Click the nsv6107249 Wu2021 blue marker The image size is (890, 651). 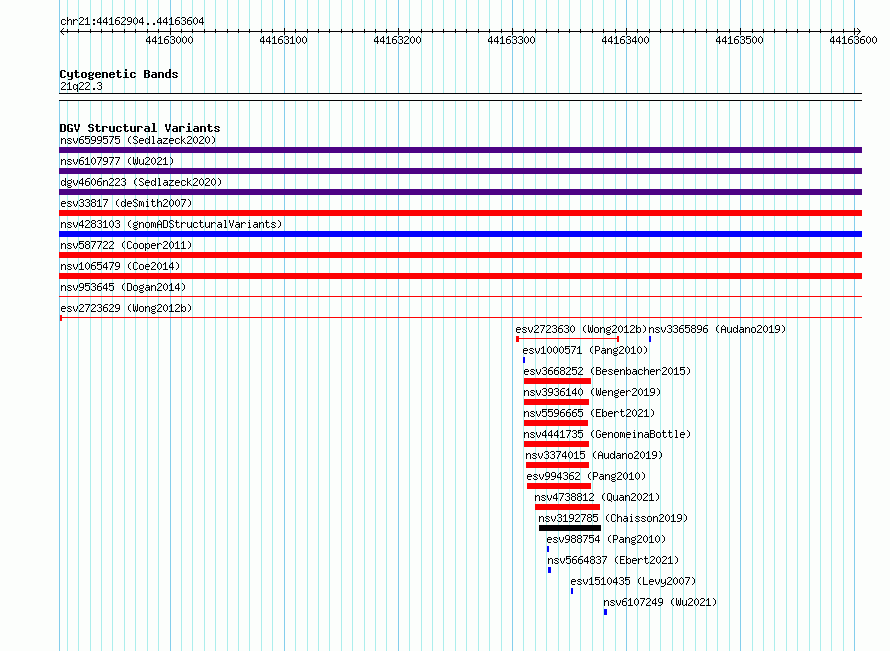[x=606, y=612]
